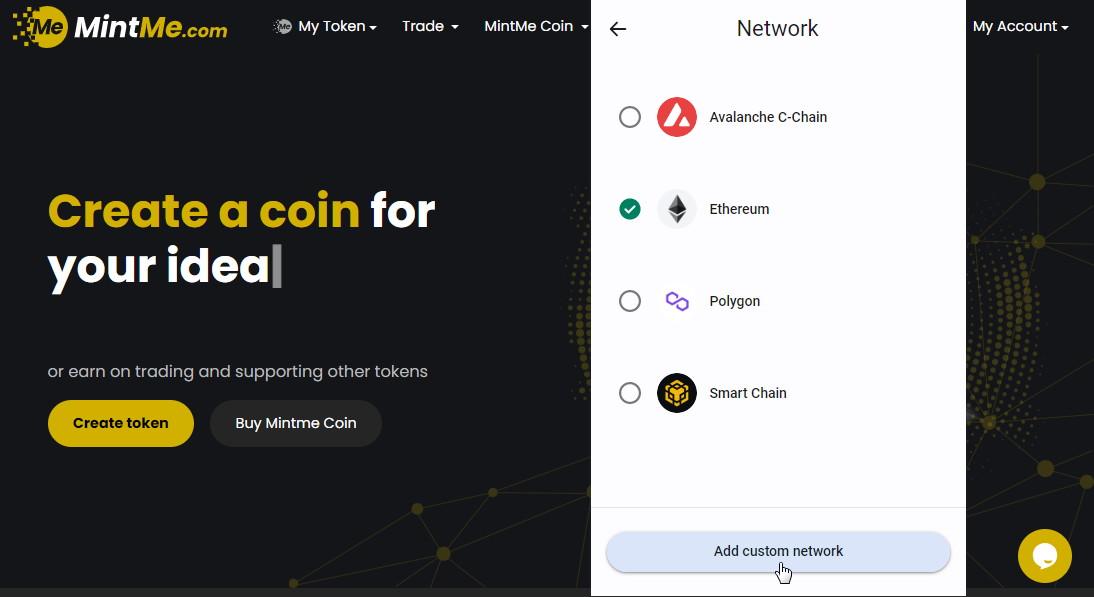Screen dimensions: 1094x597
Task: Expand the My Account dropdown
Action: point(1020,27)
